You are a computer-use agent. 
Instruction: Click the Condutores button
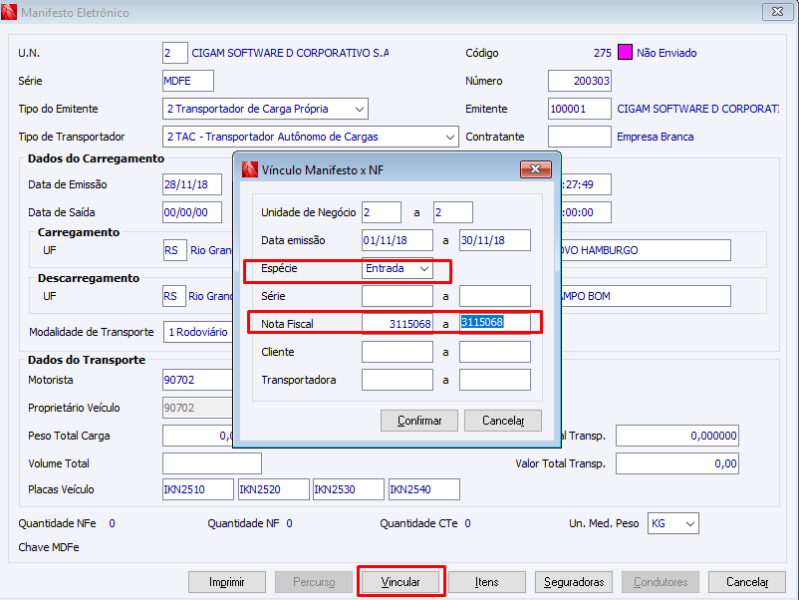pos(660,582)
